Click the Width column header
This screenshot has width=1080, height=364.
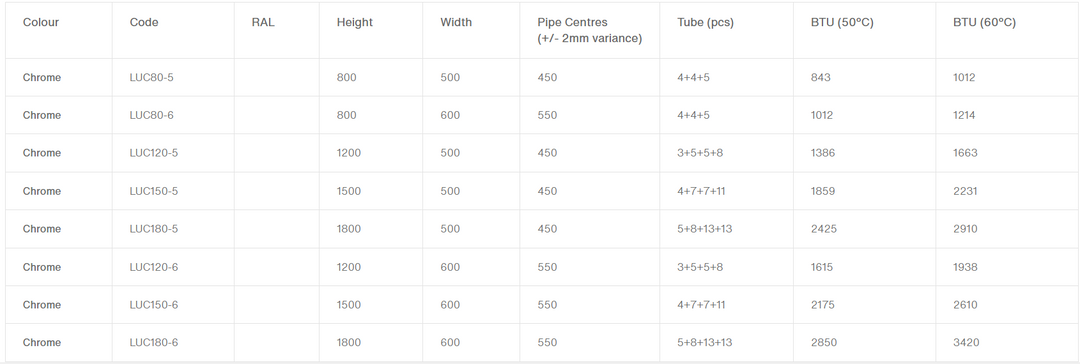click(456, 22)
